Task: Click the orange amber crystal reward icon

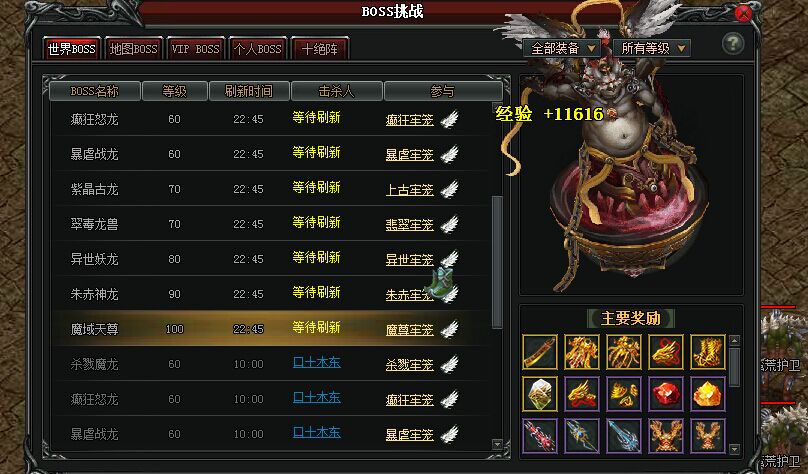Action: click(x=708, y=394)
